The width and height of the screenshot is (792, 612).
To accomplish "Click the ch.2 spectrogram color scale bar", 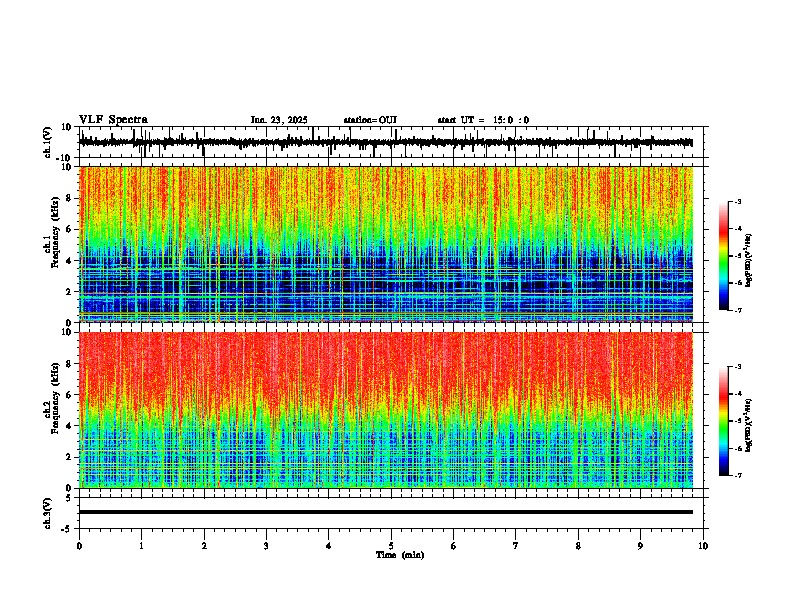I will 724,421.
